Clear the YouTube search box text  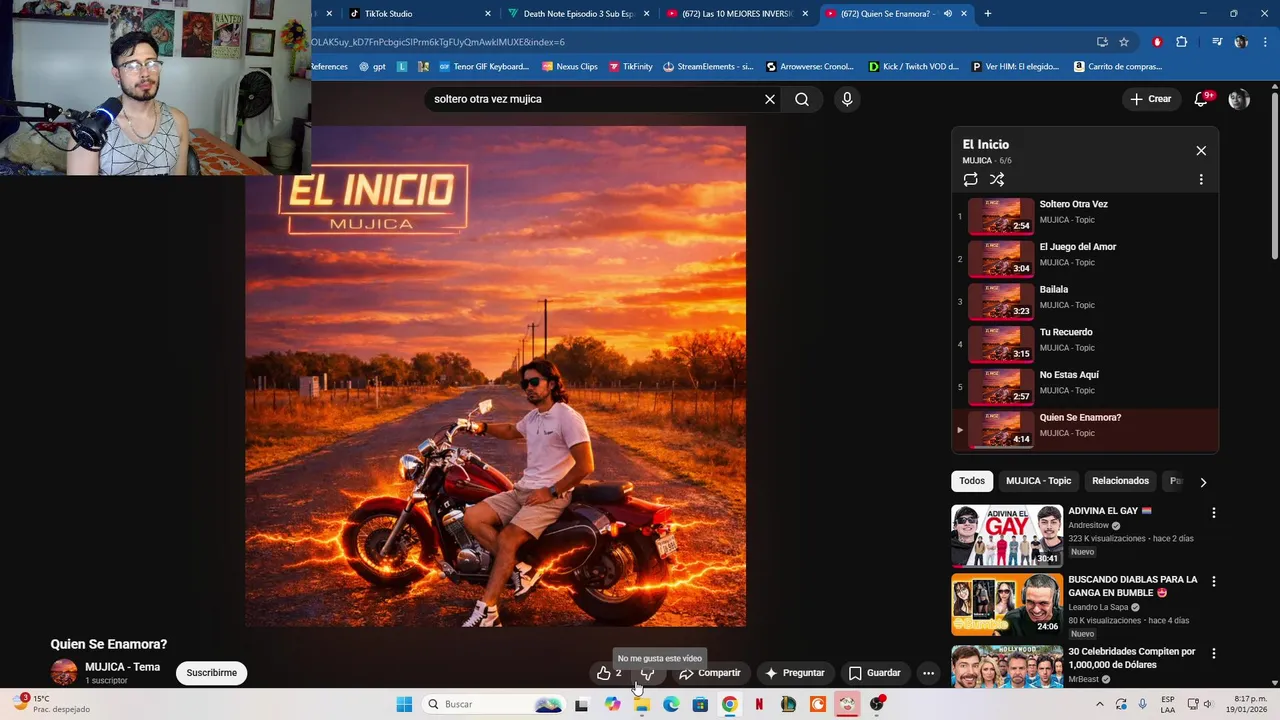770,99
